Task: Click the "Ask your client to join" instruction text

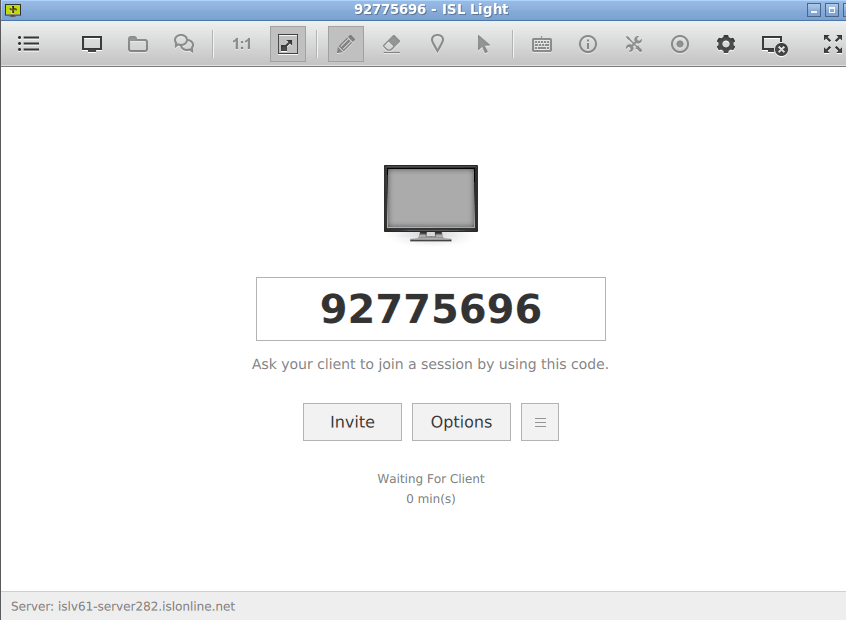Action: click(x=431, y=364)
